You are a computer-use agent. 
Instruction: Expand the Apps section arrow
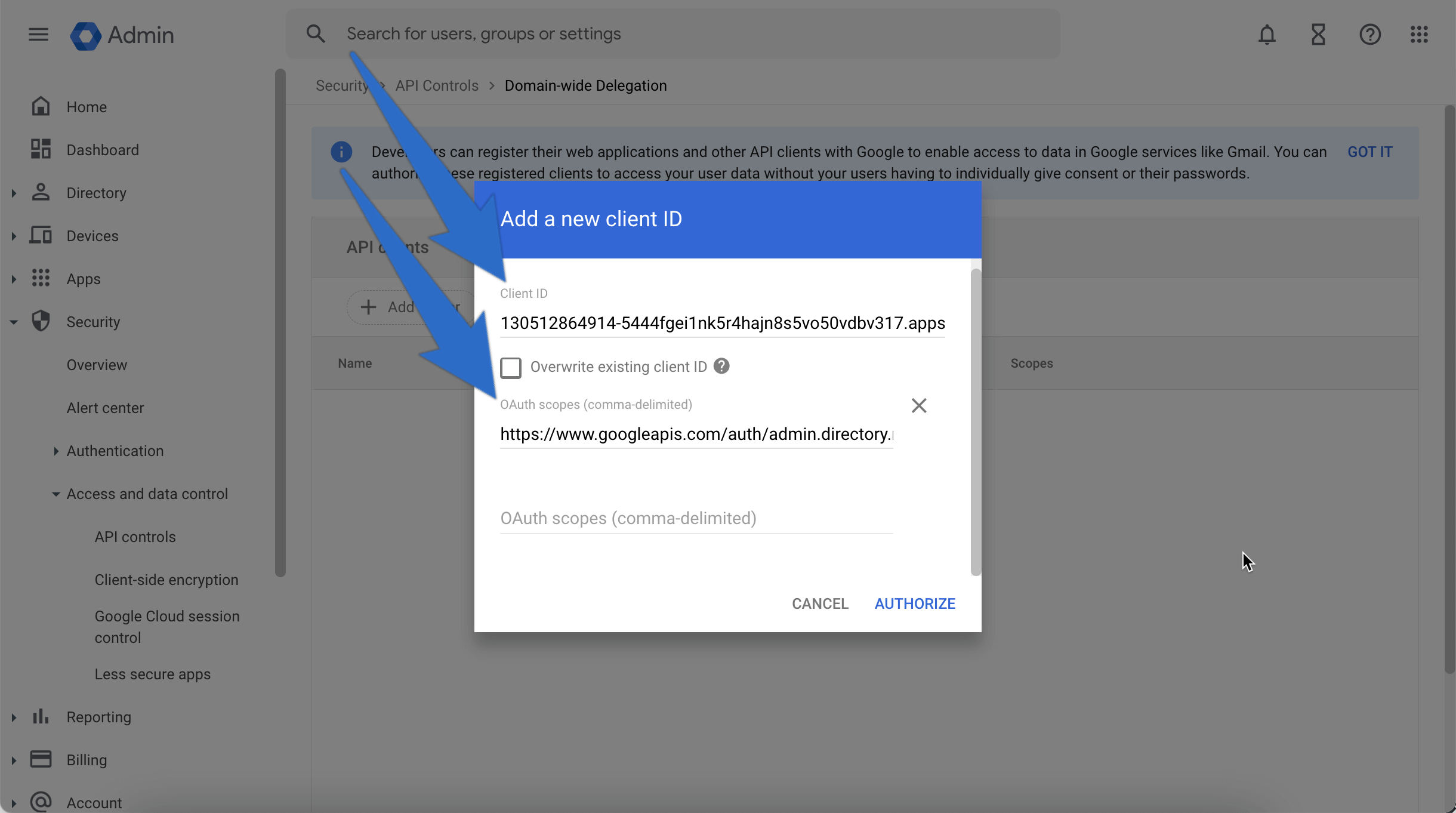[14, 279]
